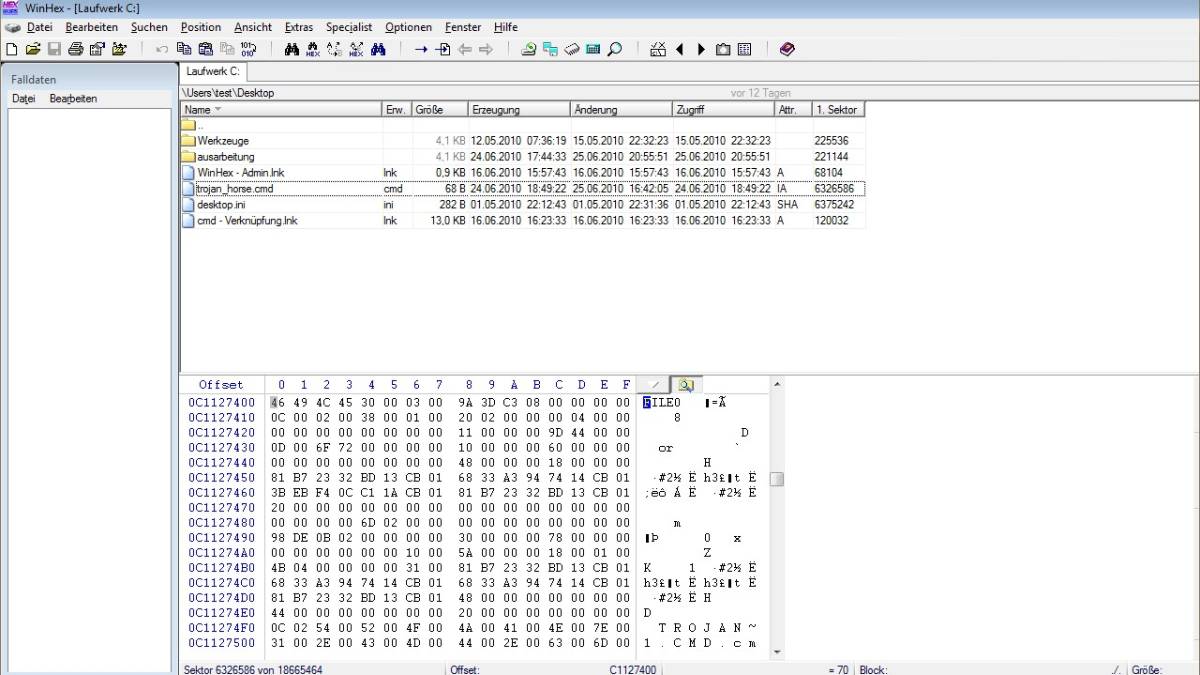Click the Open folder with arrow icon
The image size is (1200, 675).
coord(119,48)
